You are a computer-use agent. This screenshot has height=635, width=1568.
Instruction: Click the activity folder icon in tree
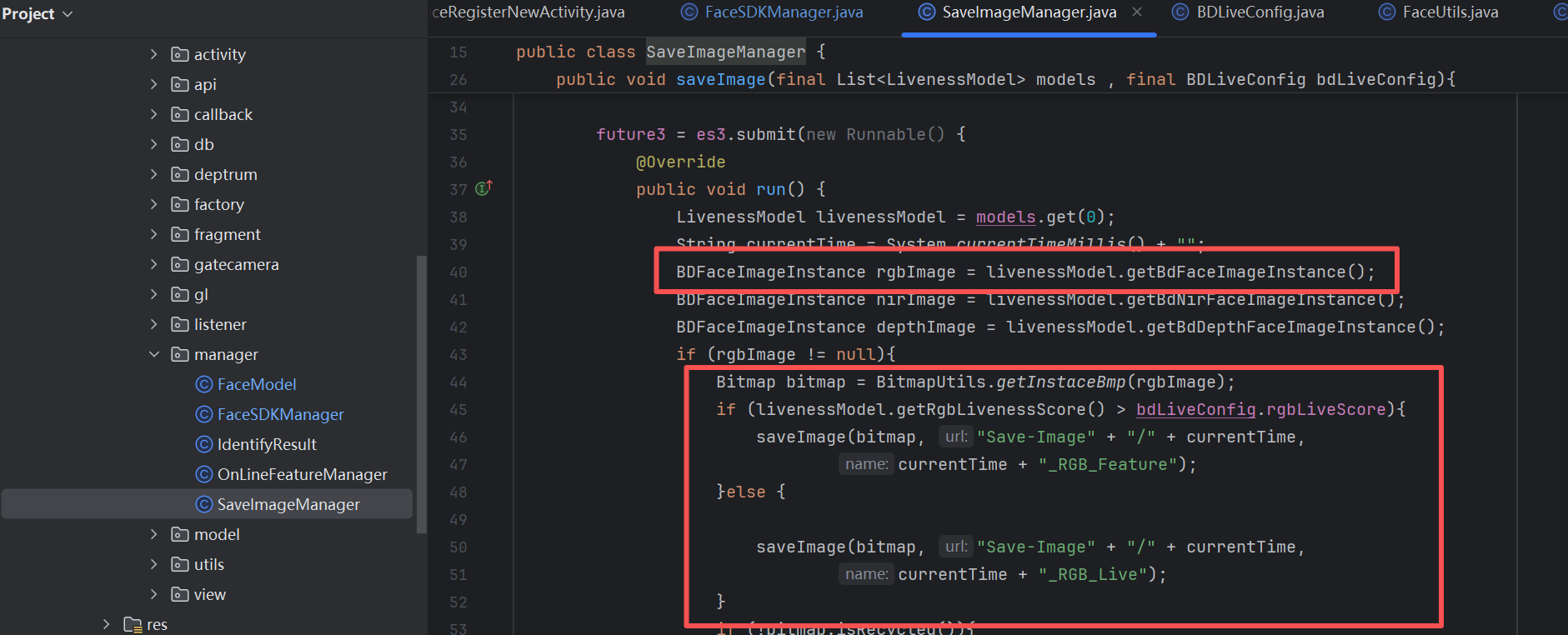point(179,54)
